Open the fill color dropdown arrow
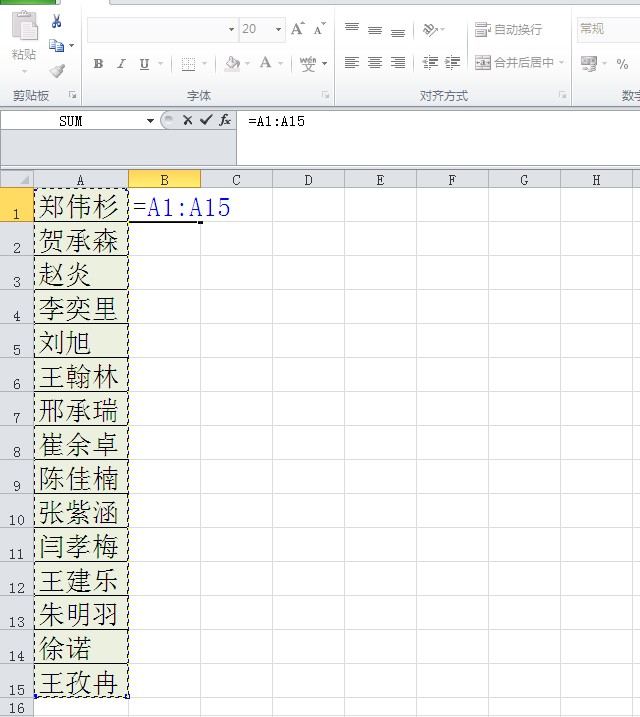The height and width of the screenshot is (717, 640). [247, 64]
